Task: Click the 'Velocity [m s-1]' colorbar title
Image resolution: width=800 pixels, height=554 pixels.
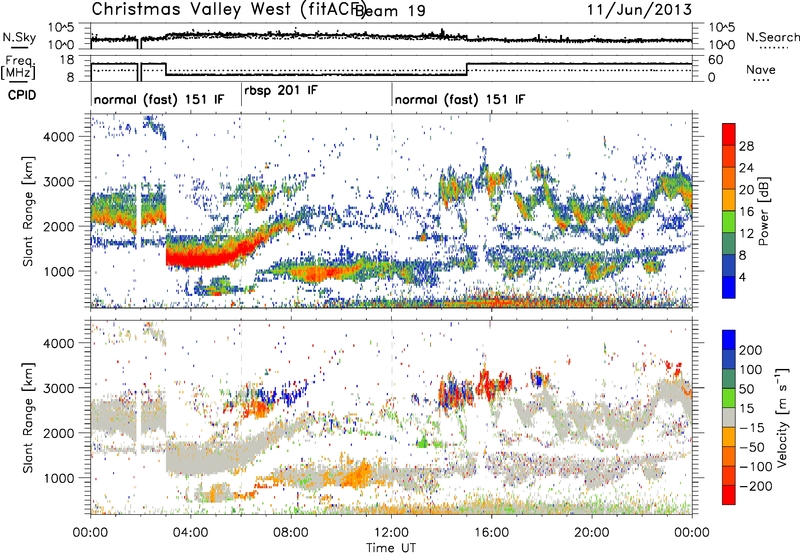Action: coord(781,417)
